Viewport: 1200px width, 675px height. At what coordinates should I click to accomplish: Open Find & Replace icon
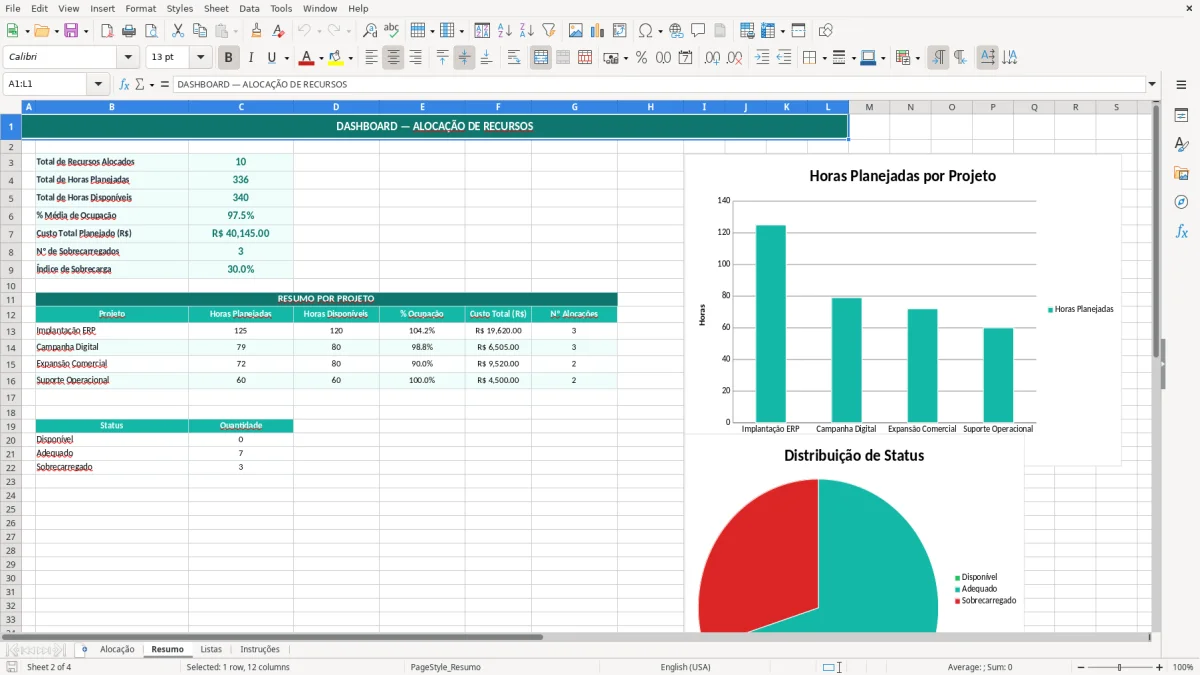tap(370, 31)
